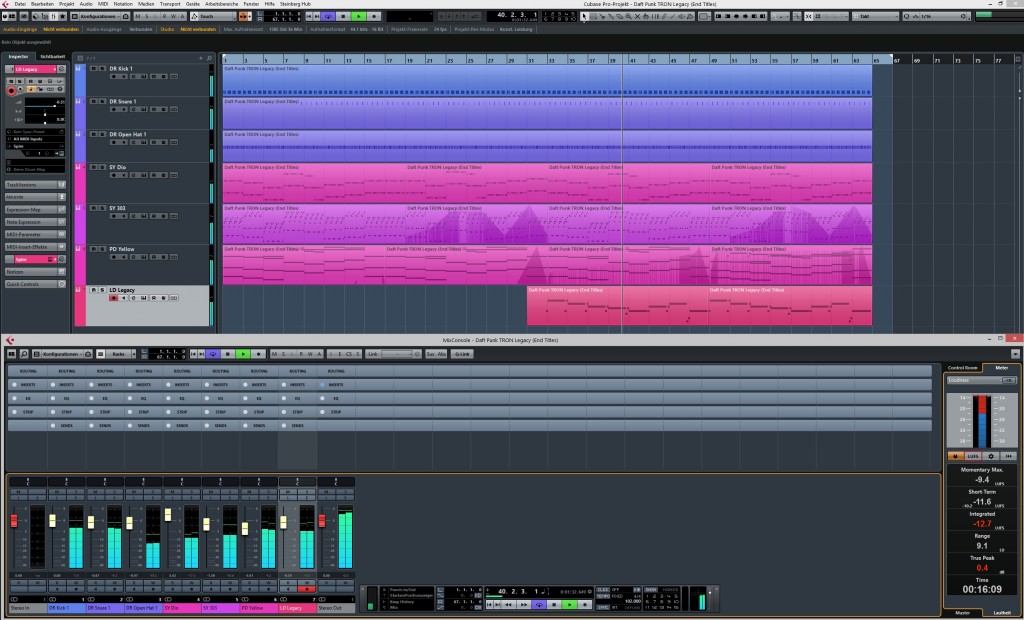
Task: Select the Mute X tool
Action: click(637, 16)
